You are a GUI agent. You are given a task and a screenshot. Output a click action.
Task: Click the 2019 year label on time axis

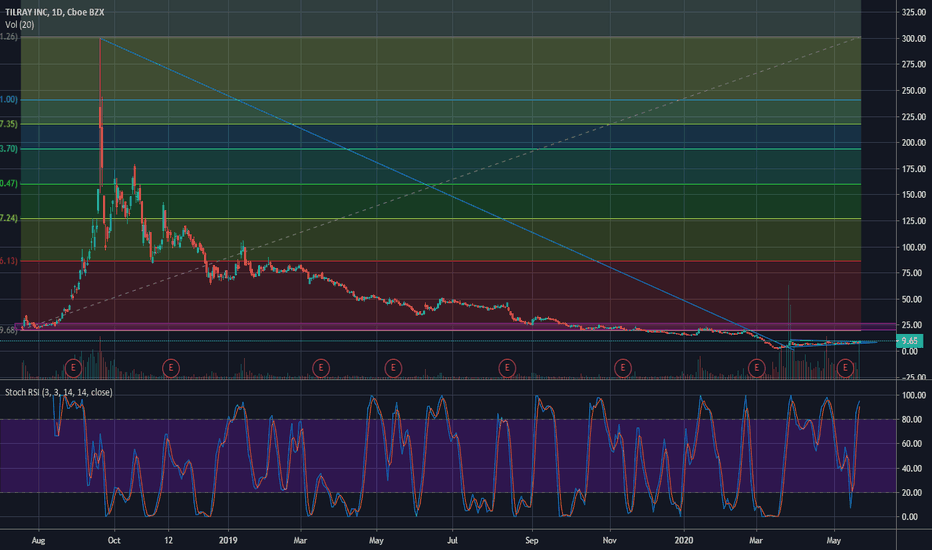click(228, 540)
